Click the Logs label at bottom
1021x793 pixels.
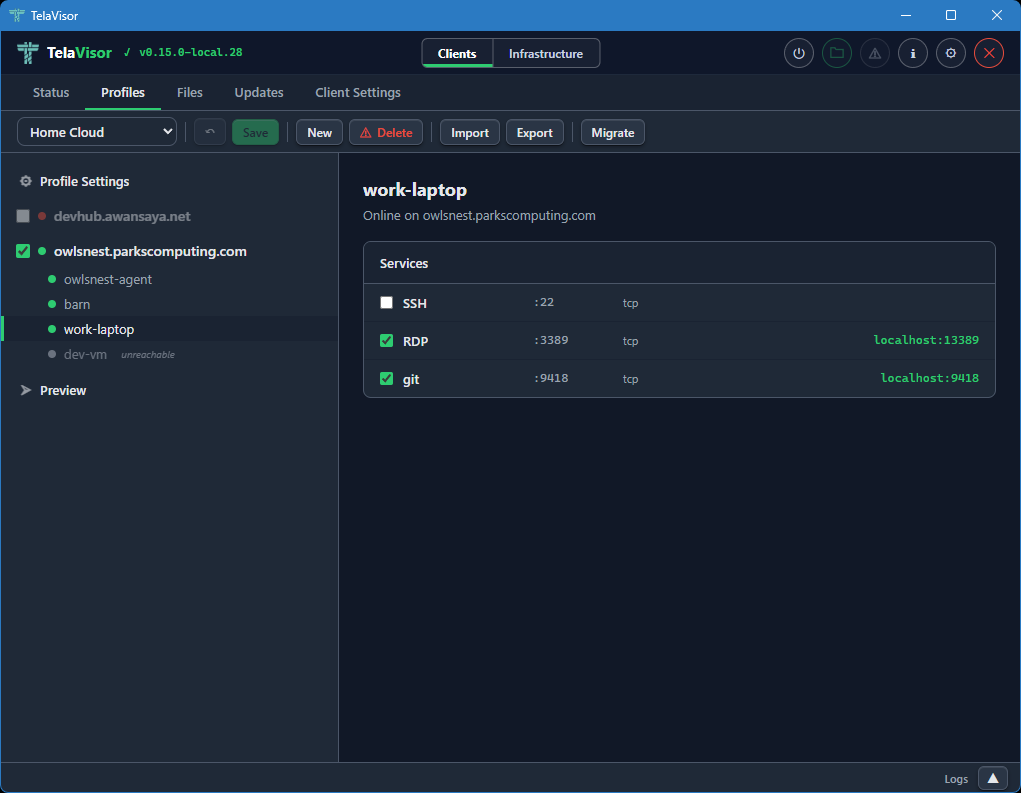[956, 779]
